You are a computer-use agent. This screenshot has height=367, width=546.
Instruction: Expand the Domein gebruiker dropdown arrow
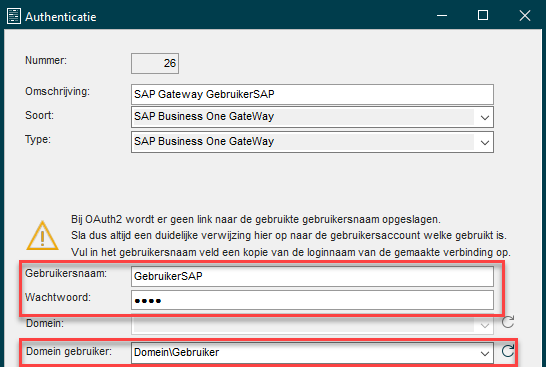pyautogui.click(x=484, y=353)
